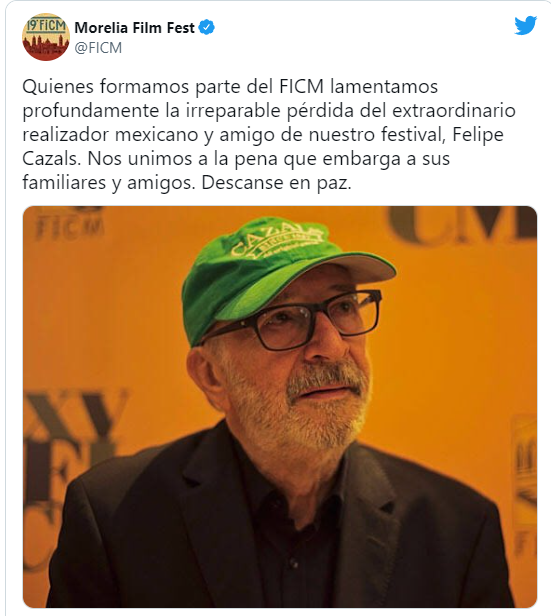Viewport: 551px width, 616px height.
Task: Open the Morelia Film Fest account name
Action: coord(134,28)
